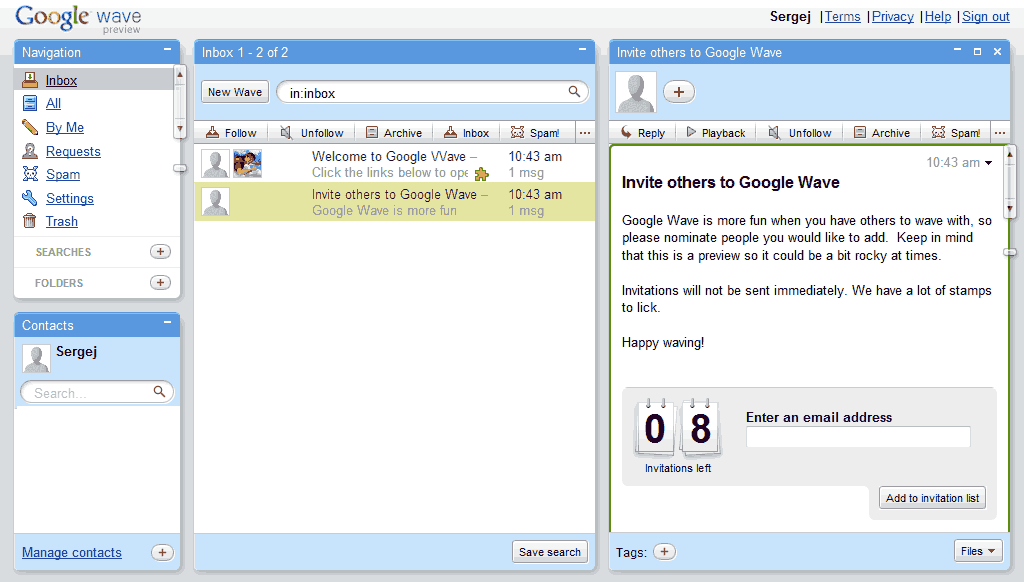Expand the inbox toolbar overflow menu
The image size is (1024, 582).
pos(585,133)
